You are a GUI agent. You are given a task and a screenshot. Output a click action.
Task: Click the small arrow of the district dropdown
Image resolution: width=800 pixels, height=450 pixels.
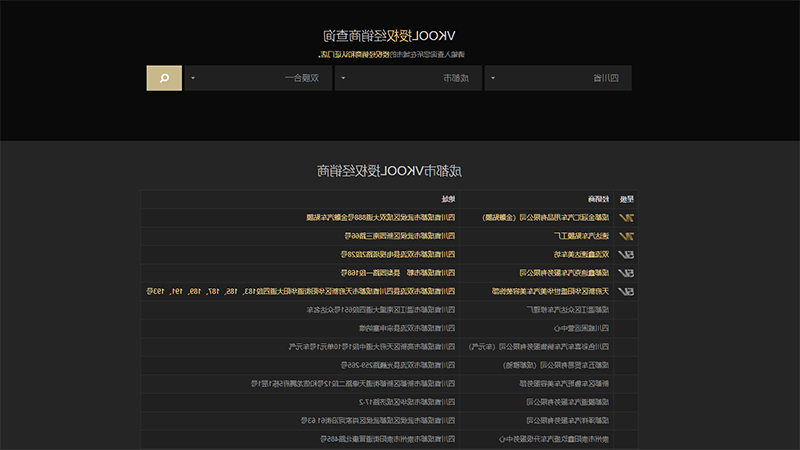coord(193,78)
